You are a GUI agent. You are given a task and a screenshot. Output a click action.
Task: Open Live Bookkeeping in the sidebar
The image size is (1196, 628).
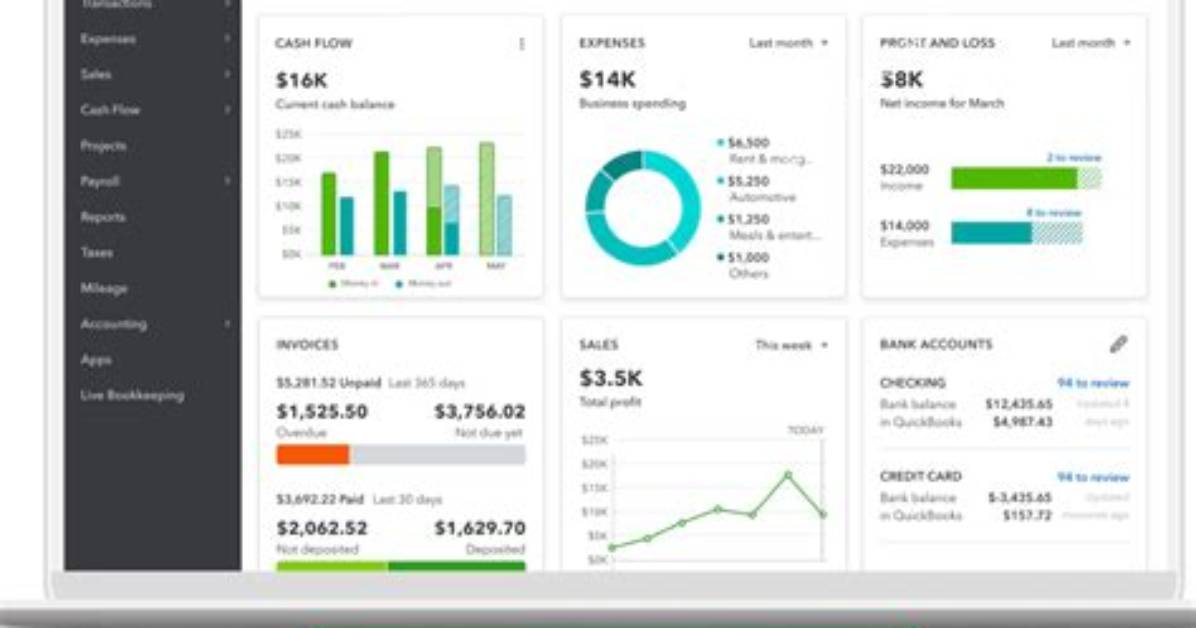pos(132,395)
